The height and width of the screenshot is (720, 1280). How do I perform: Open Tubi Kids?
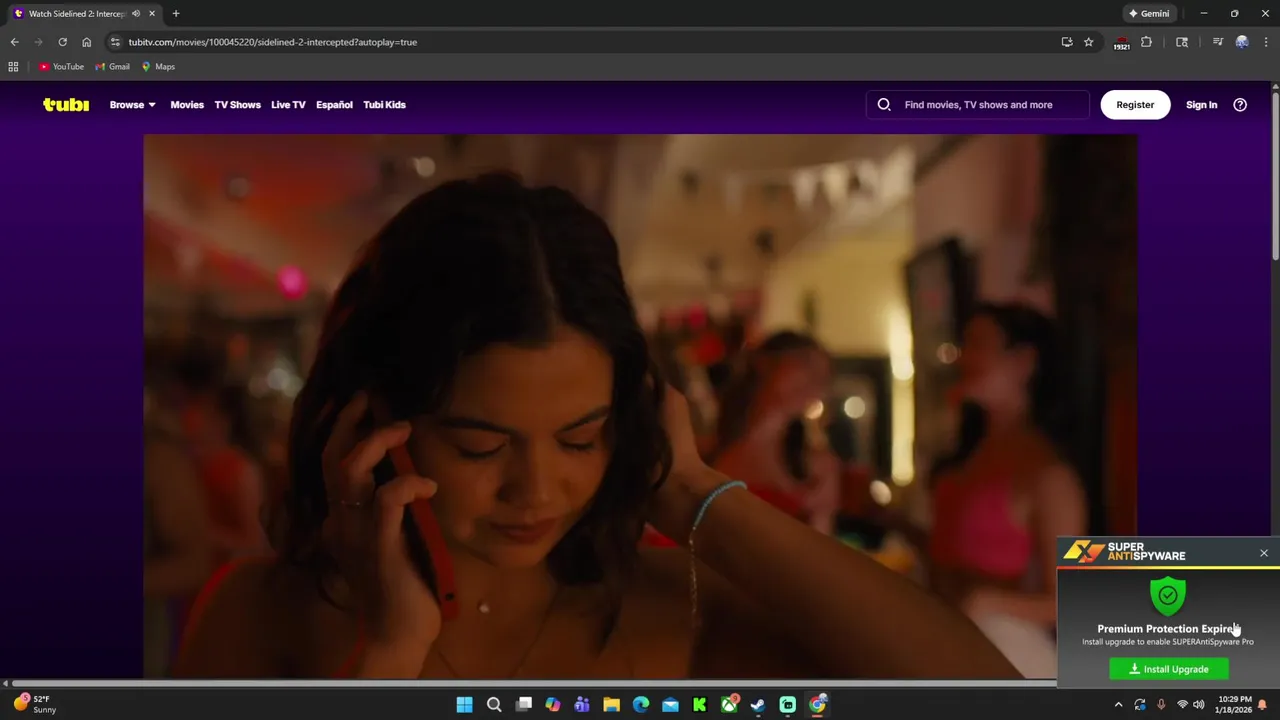[384, 104]
